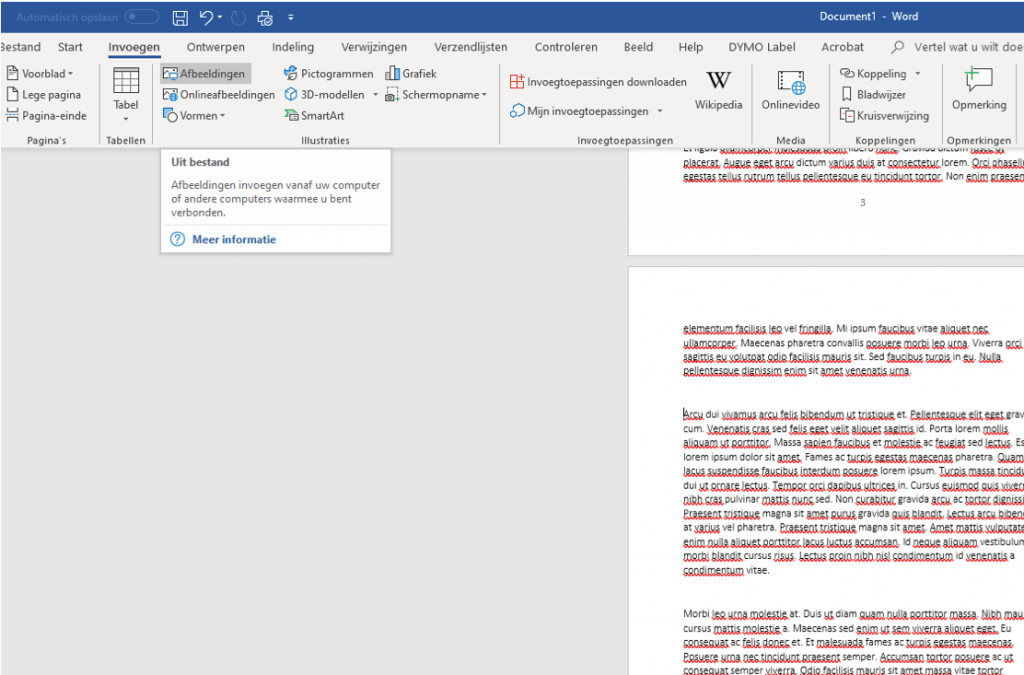Open the Schermopname screenshot dropdown
1024x675 pixels.
point(436,95)
